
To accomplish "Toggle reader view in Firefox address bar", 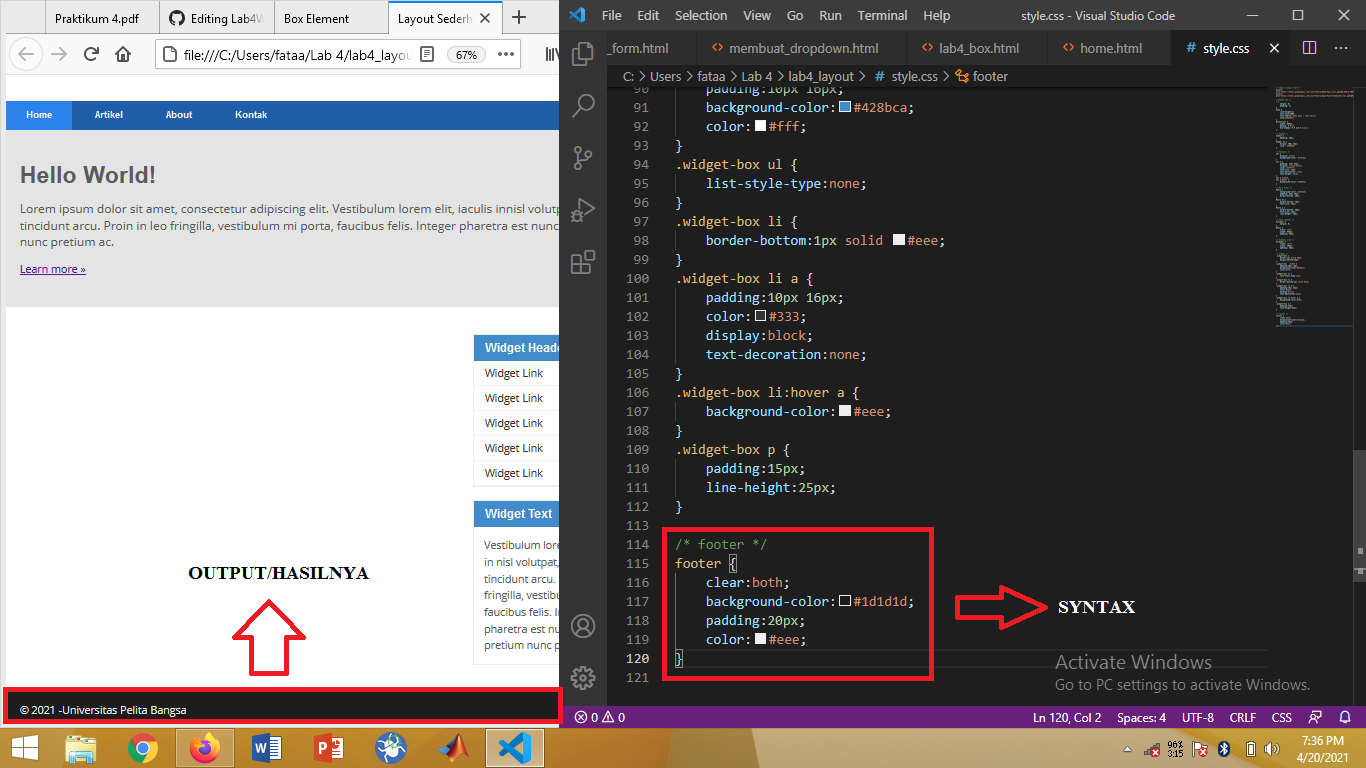I will click(x=427, y=54).
